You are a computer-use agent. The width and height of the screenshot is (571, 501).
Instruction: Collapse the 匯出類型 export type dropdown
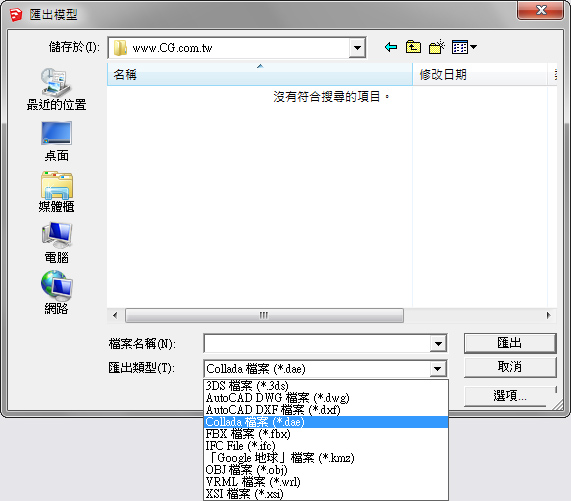[x=438, y=369]
